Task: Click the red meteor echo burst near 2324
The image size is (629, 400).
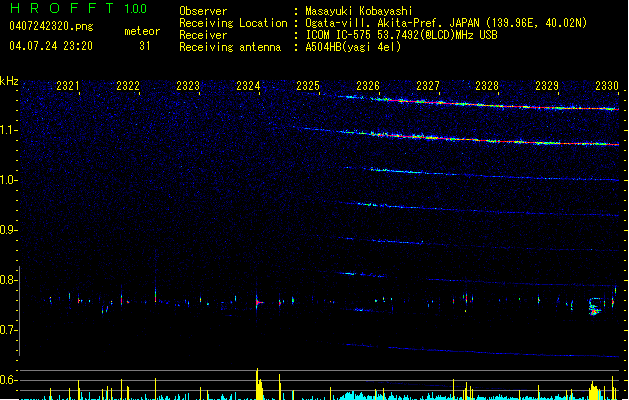Action: click(259, 302)
